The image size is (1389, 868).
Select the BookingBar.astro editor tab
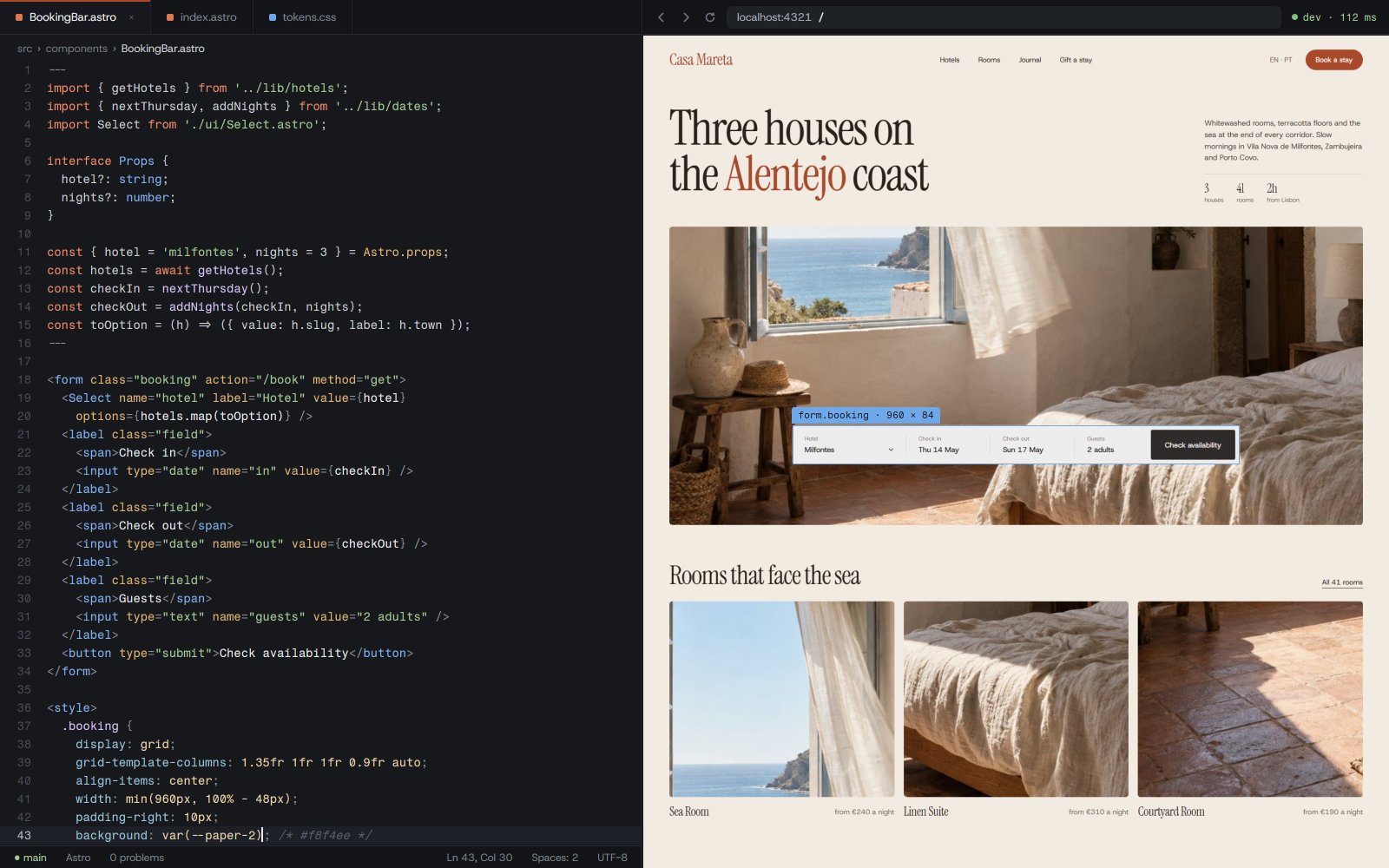75,17
